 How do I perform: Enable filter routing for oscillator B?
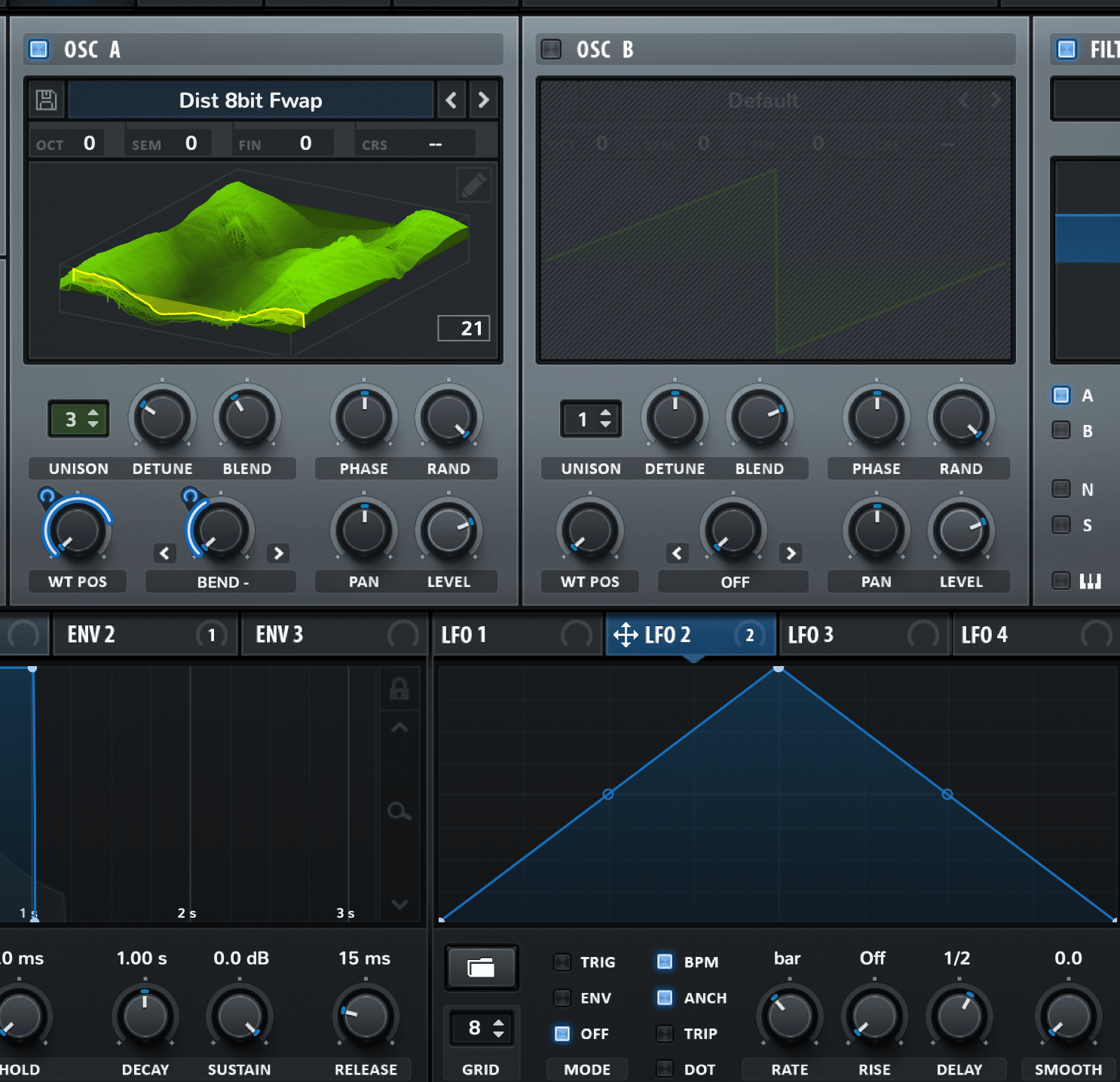(1061, 430)
